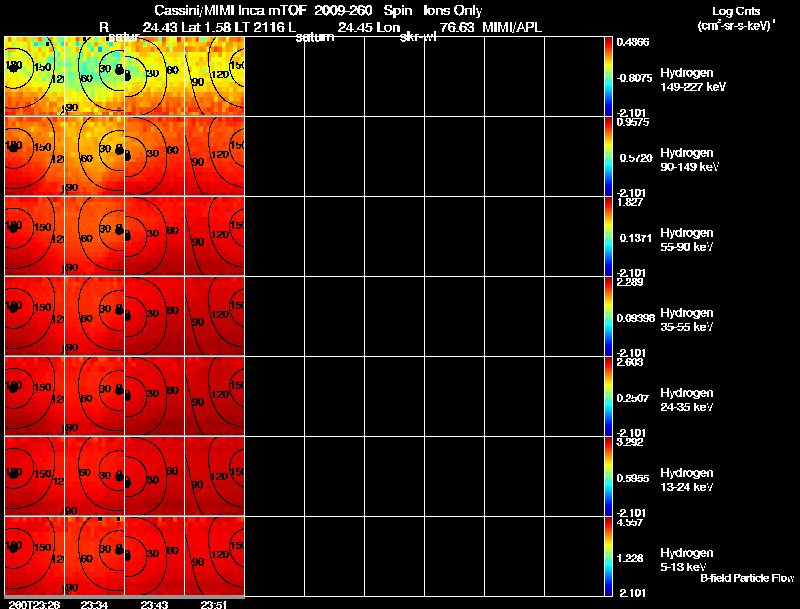Image resolution: width=800 pixels, height=609 pixels.
Task: Click the 'Log Cnts' units heading
Action: click(x=736, y=11)
